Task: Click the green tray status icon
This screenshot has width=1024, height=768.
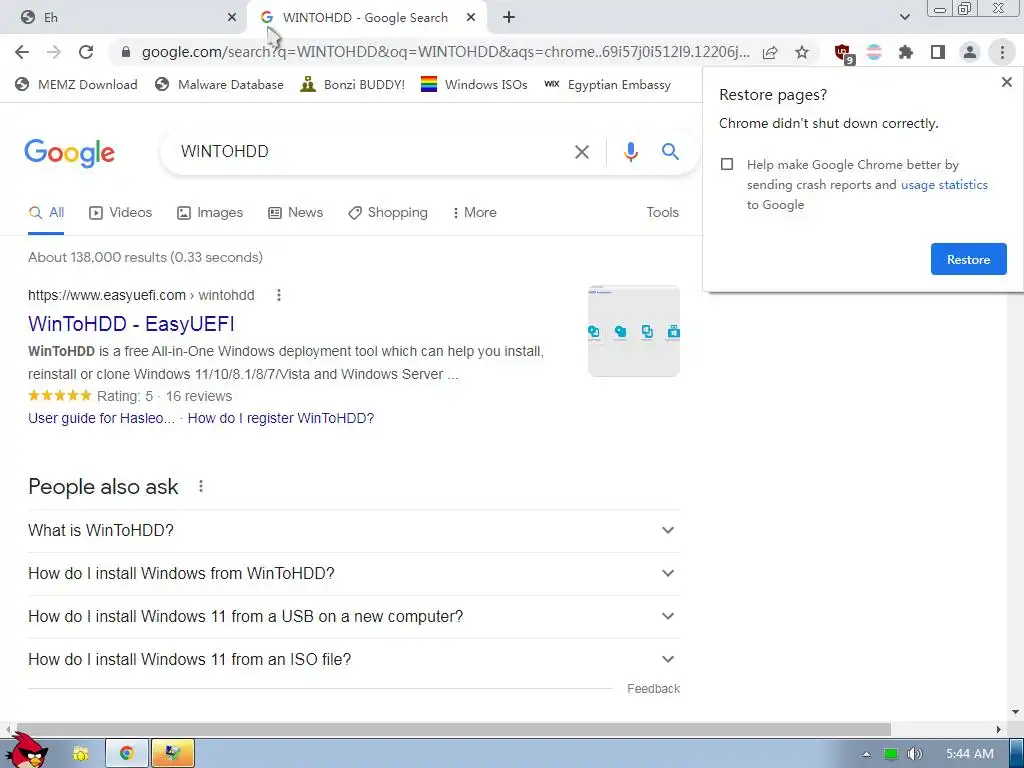Action: click(891, 754)
